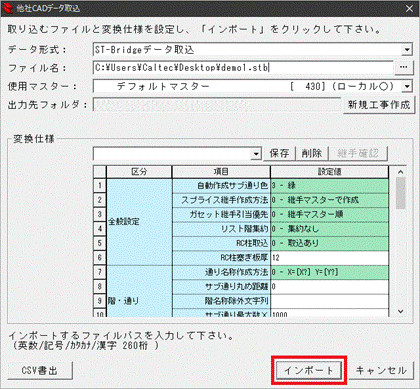Click the scrollbar up arrow in the table

pyautogui.click(x=401, y=172)
